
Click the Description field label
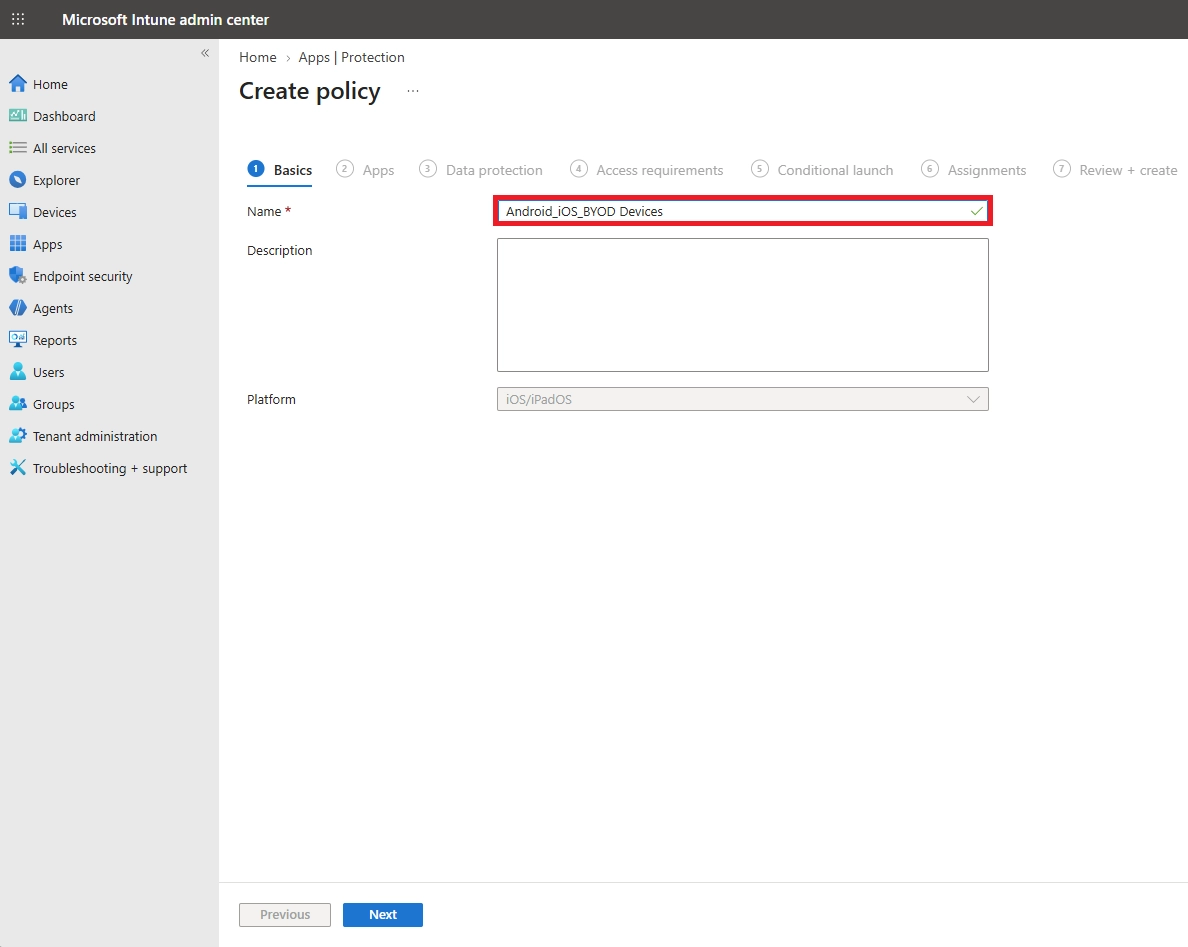[280, 251]
